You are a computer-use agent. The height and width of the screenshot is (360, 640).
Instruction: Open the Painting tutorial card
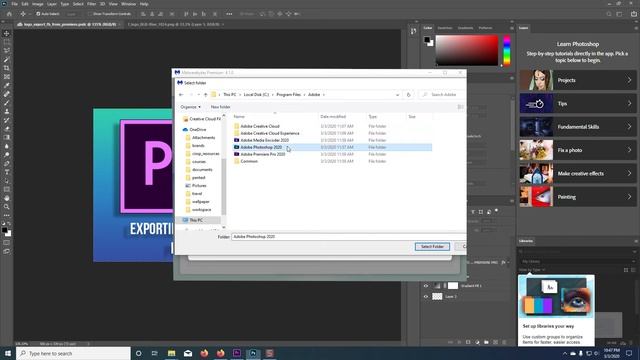coord(578,197)
